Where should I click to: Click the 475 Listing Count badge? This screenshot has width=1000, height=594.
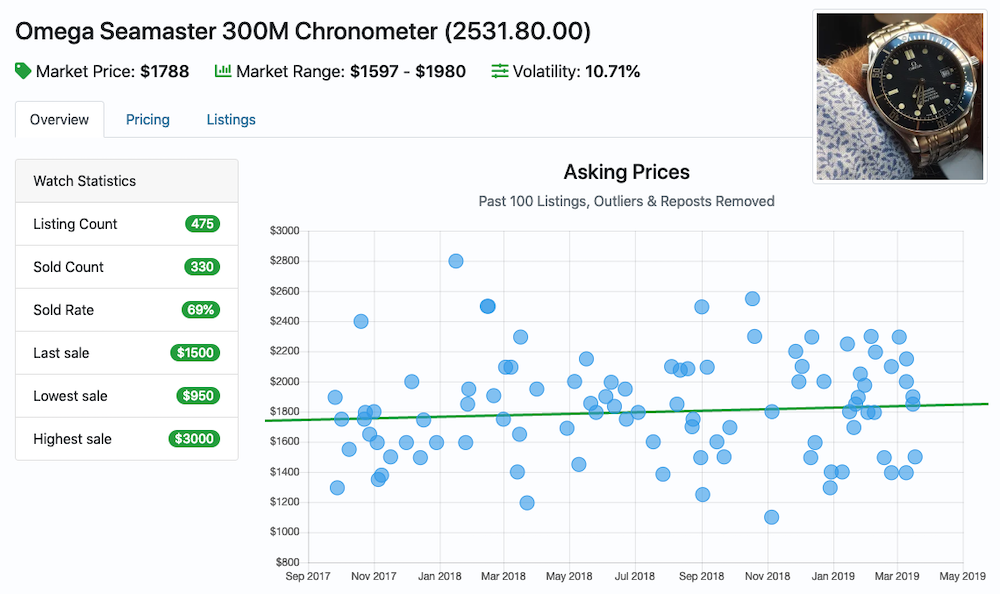pos(202,224)
